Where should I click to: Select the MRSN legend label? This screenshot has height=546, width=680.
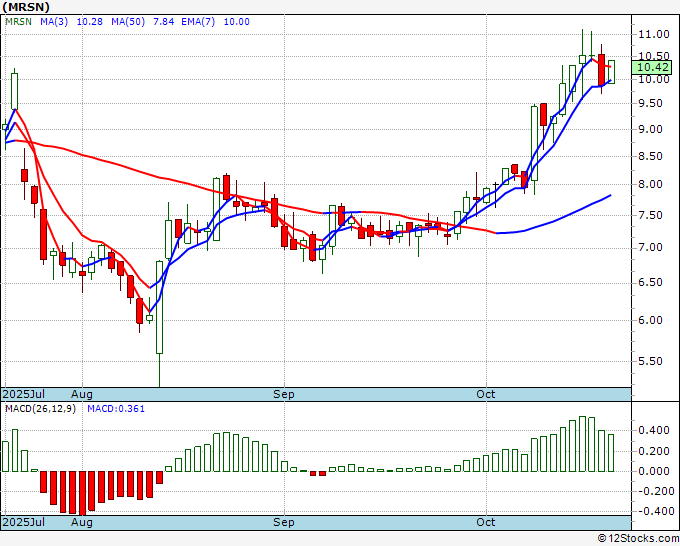pyautogui.click(x=18, y=22)
